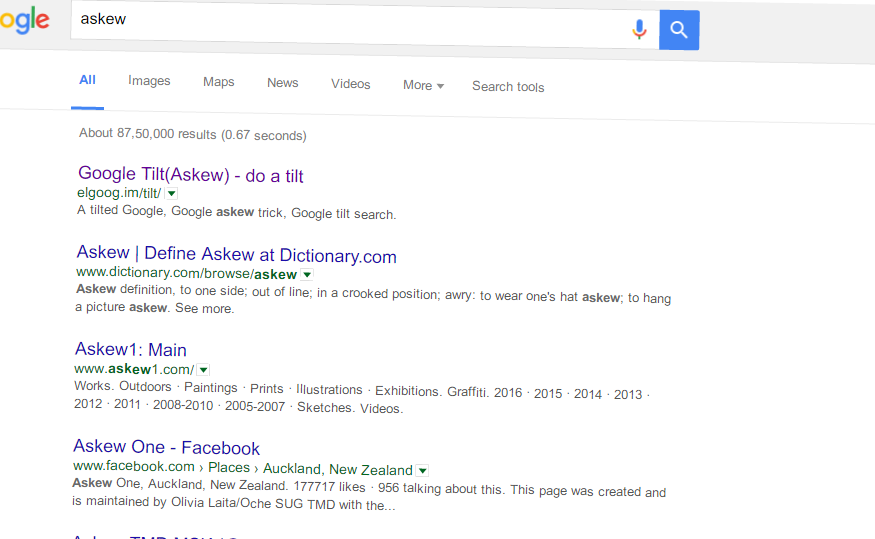The width and height of the screenshot is (875, 539).
Task: Open the Askew1: Main result
Action: (131, 349)
